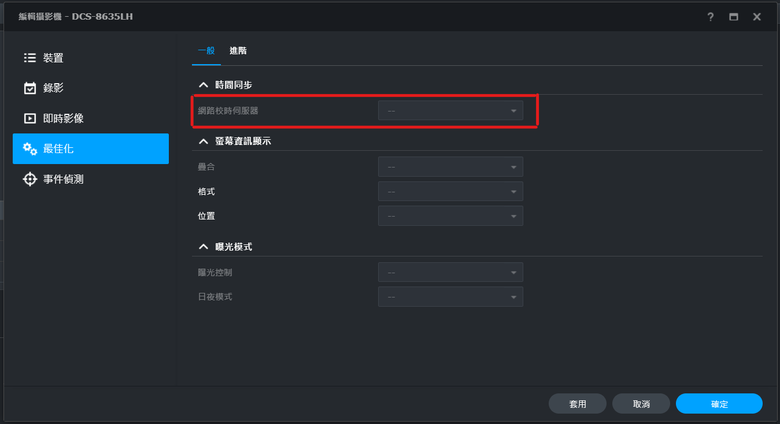Image resolution: width=780 pixels, height=424 pixels.
Task: Select the 錄影 calendar icon
Action: (30, 88)
